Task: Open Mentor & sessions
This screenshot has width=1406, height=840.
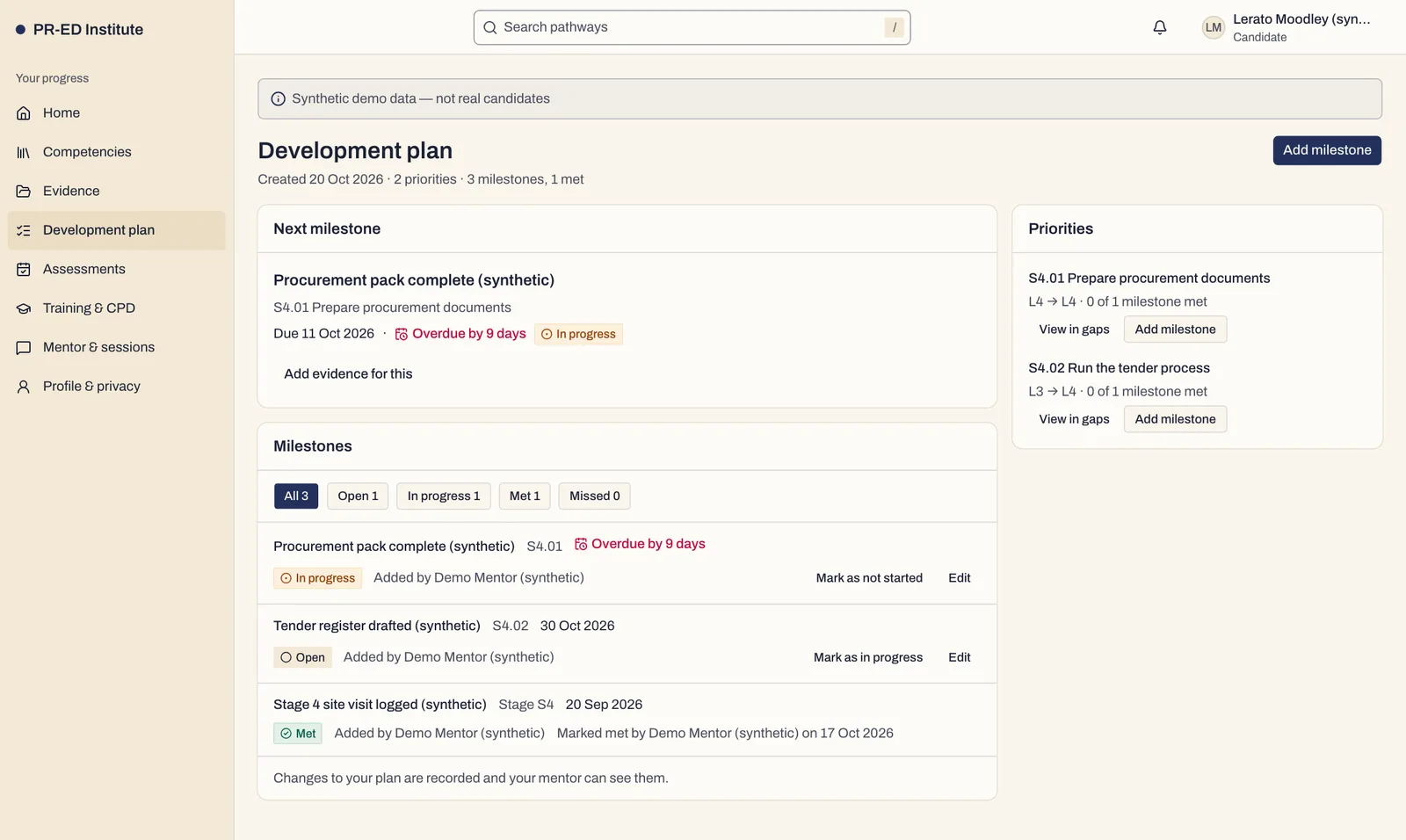Action: coord(116,347)
